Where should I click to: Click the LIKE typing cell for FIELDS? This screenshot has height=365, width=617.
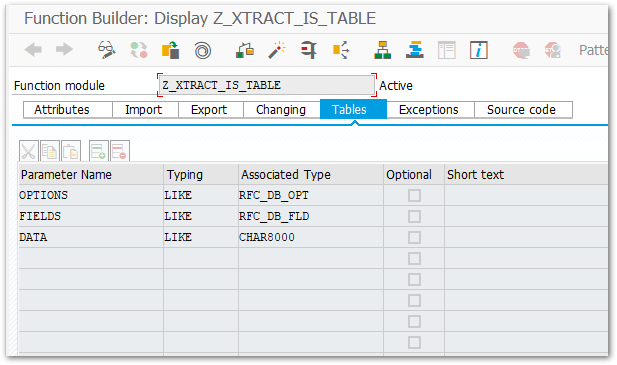pos(201,216)
